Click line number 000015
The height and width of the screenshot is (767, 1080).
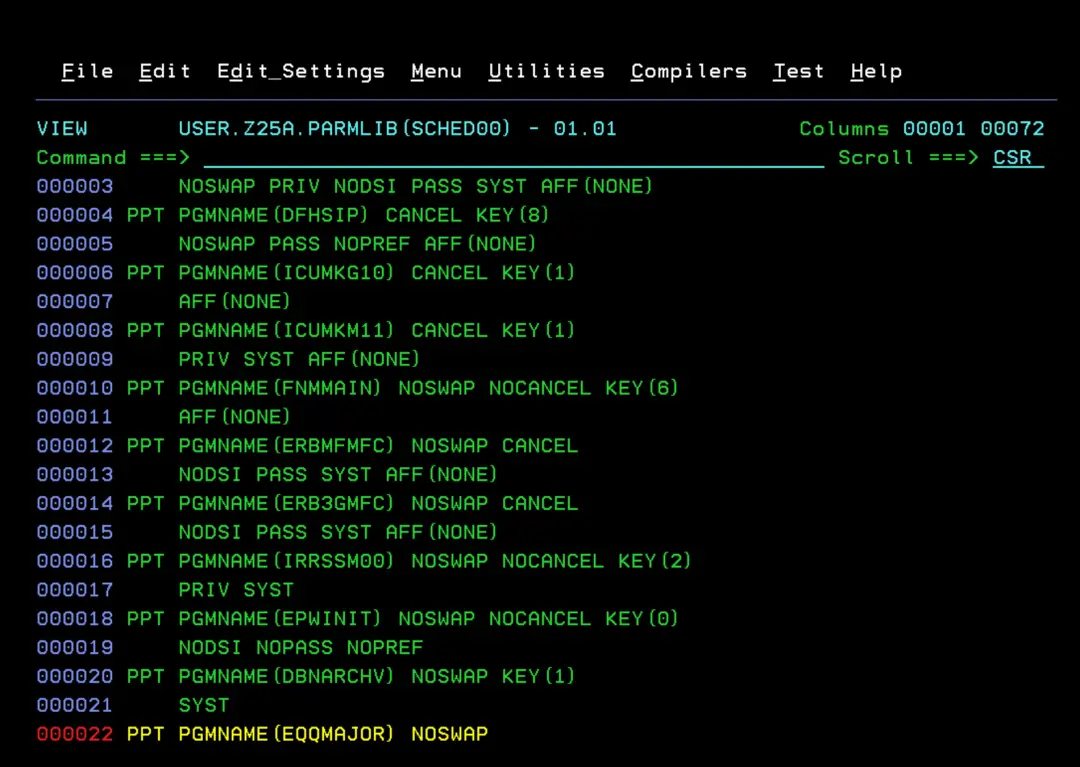pos(75,533)
